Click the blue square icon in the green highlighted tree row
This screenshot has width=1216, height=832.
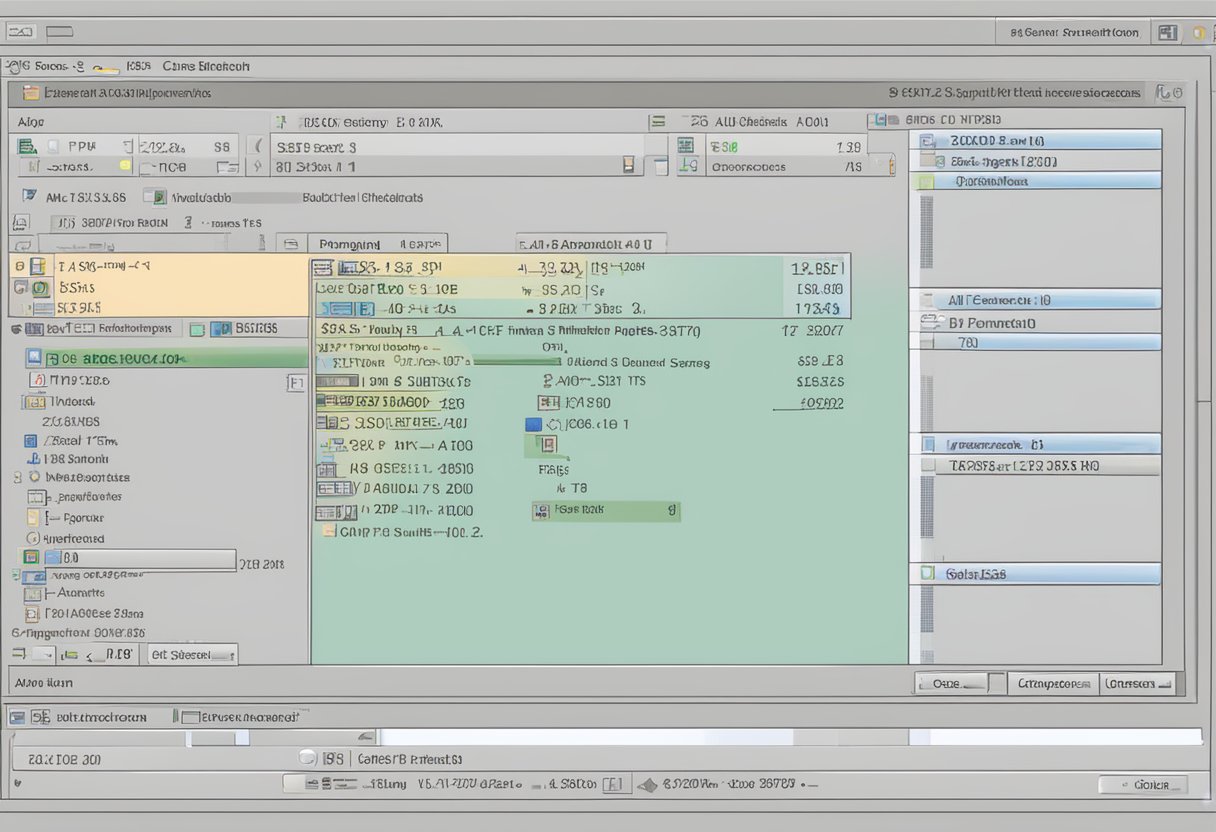coord(35,357)
